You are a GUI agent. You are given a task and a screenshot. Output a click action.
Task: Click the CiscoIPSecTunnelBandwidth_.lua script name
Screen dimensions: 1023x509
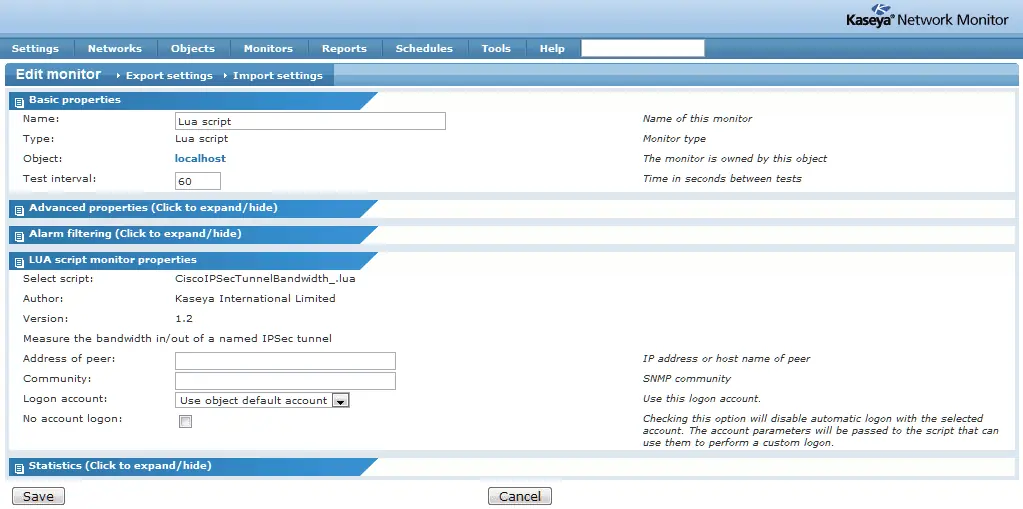[266, 279]
